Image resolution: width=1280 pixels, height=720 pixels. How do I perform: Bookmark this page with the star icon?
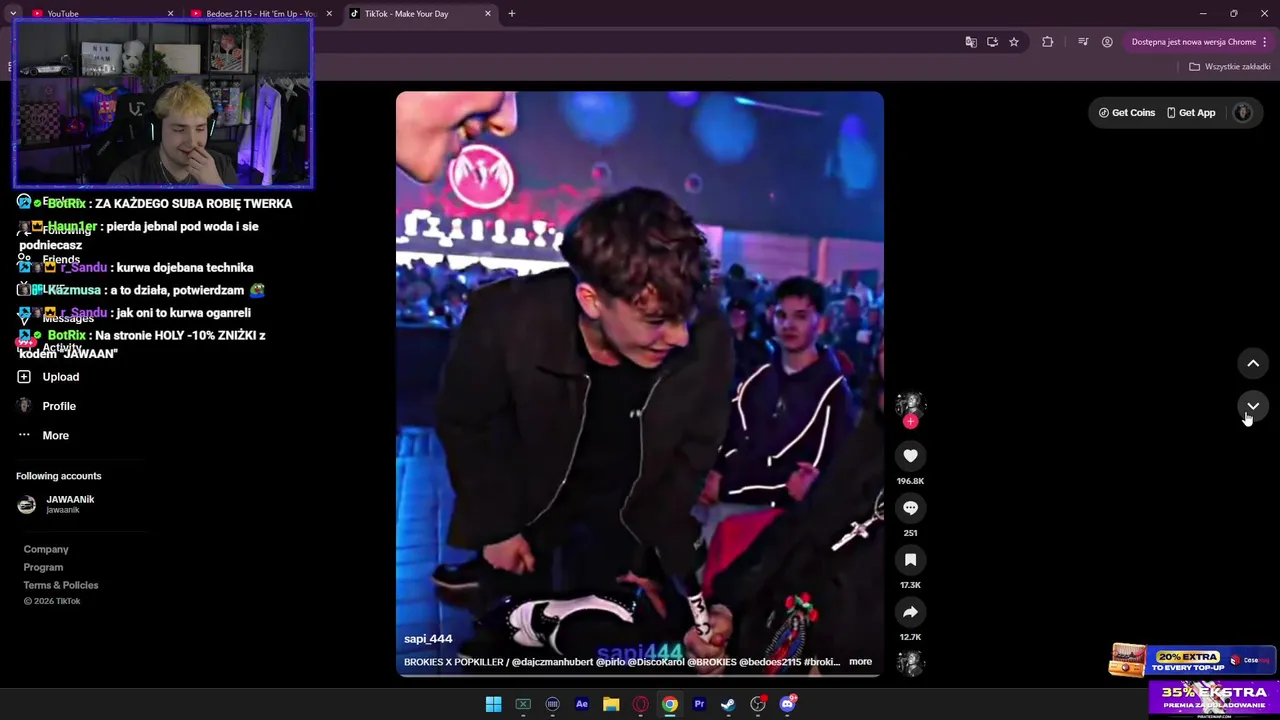(1014, 42)
